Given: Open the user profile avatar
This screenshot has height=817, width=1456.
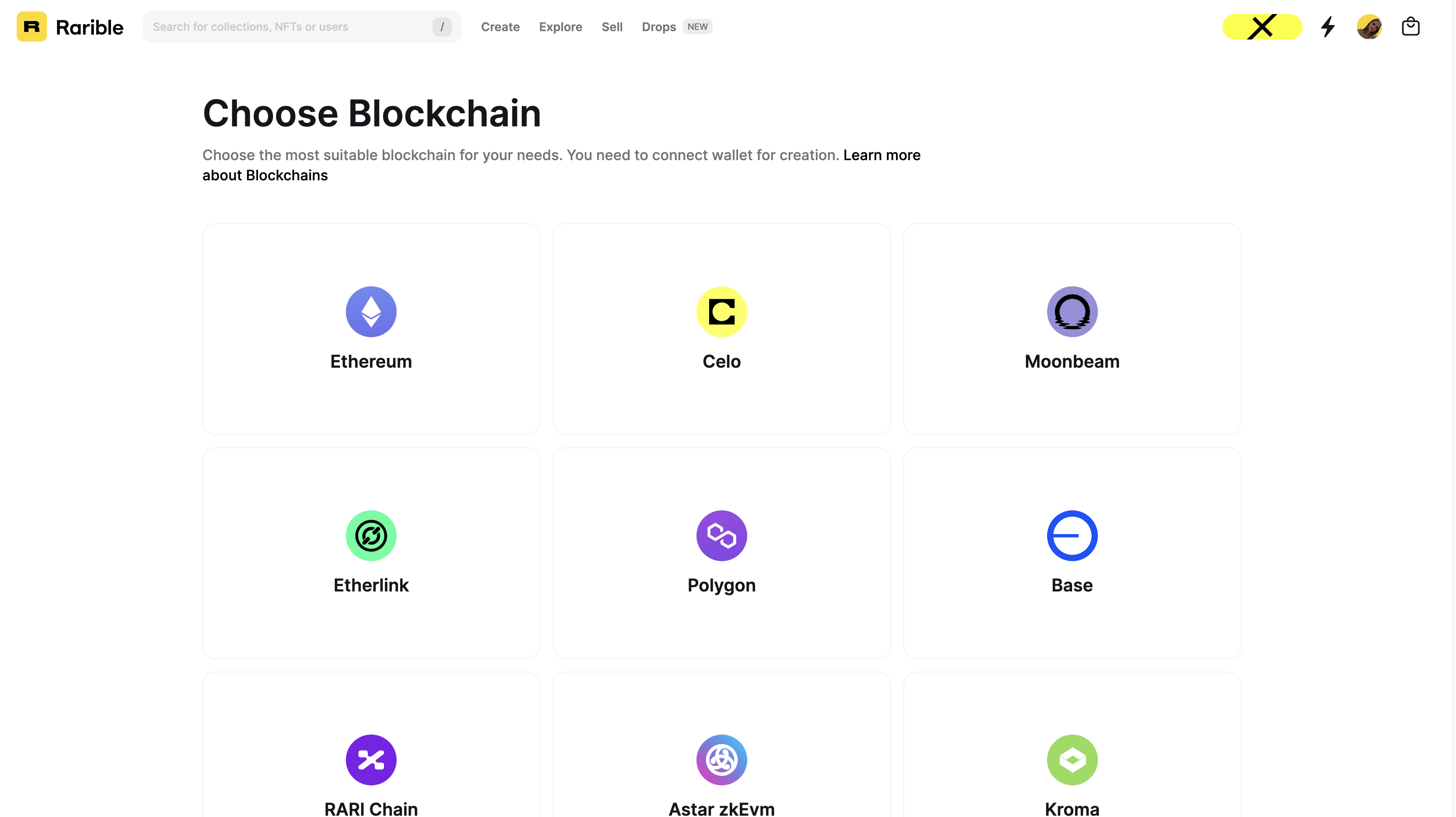Looking at the screenshot, I should [x=1369, y=27].
